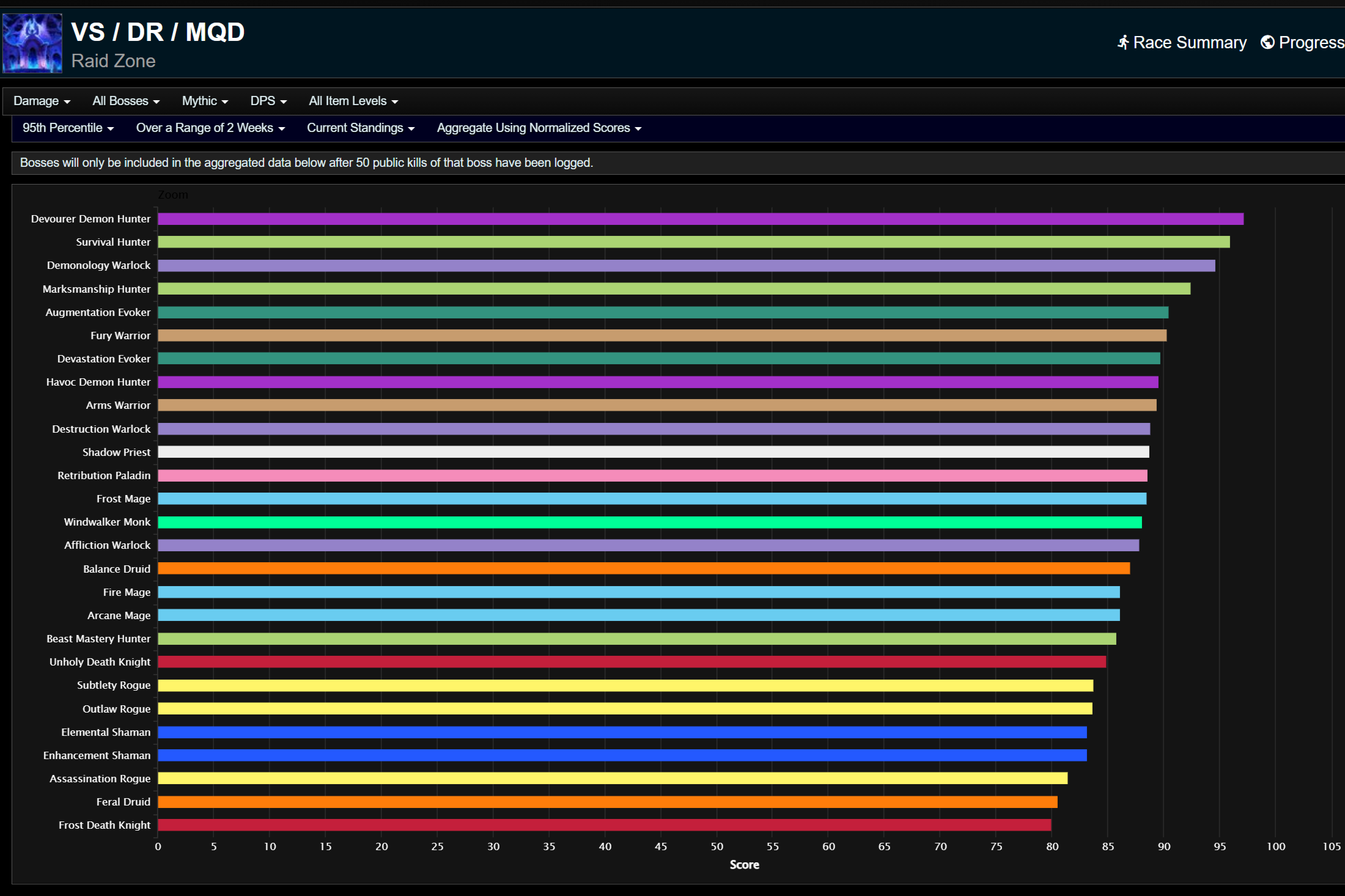Open Aggregate Using Normalized Scores dropdown
1345x896 pixels.
click(539, 128)
